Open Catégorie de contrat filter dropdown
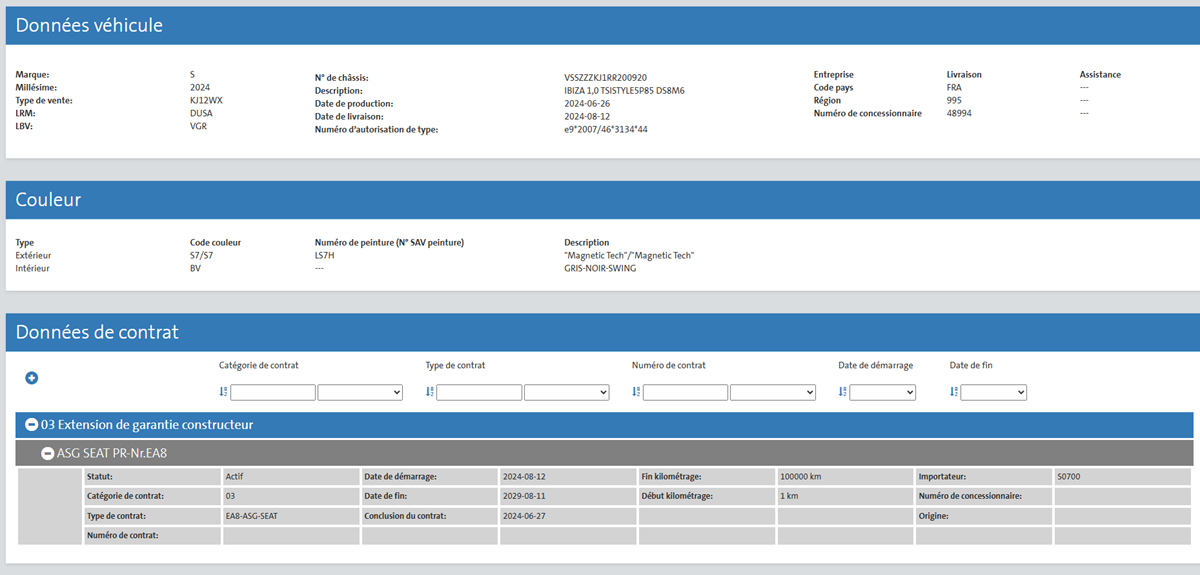Image resolution: width=1200 pixels, height=575 pixels. (360, 392)
